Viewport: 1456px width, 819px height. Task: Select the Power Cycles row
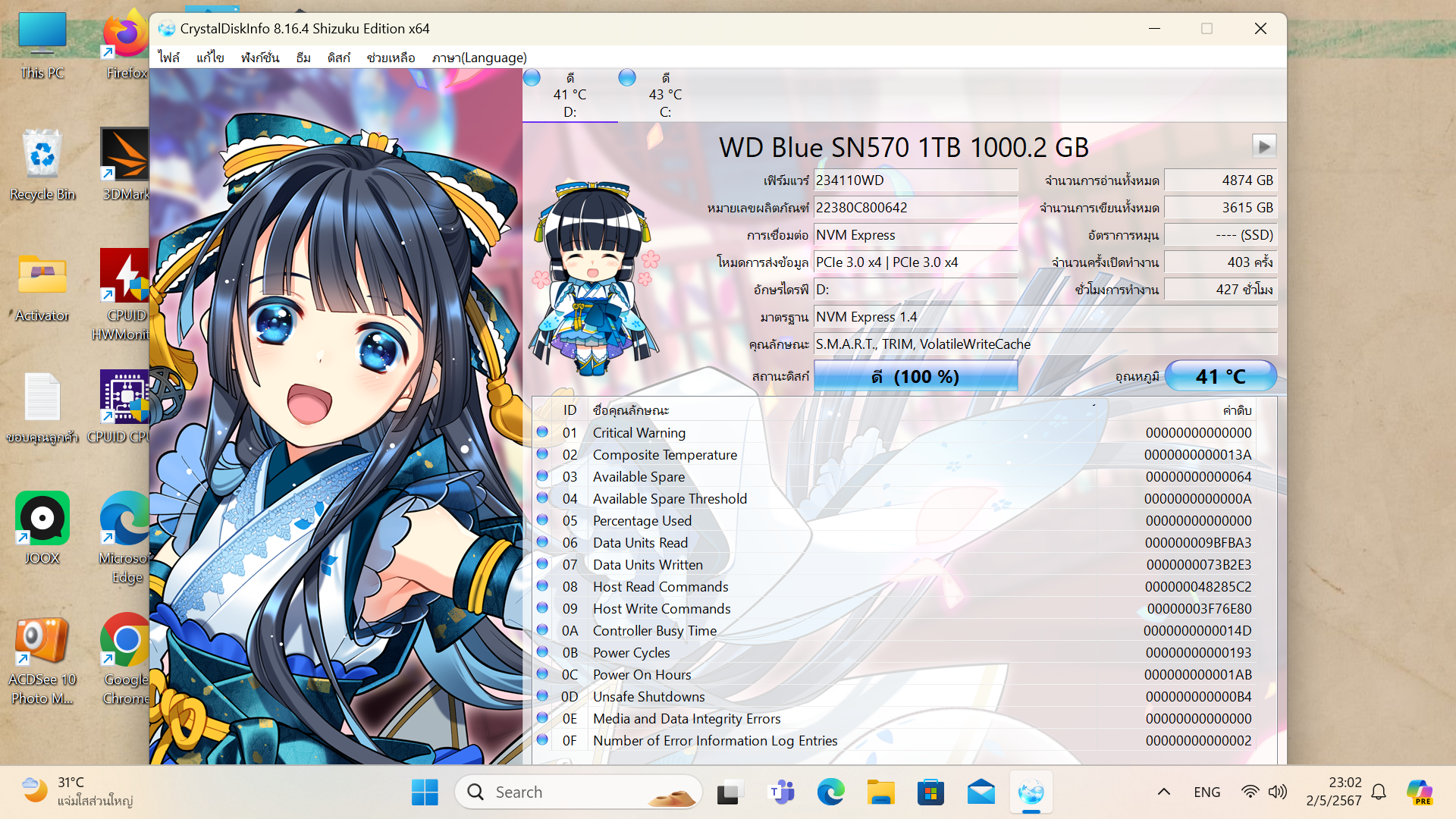(895, 652)
